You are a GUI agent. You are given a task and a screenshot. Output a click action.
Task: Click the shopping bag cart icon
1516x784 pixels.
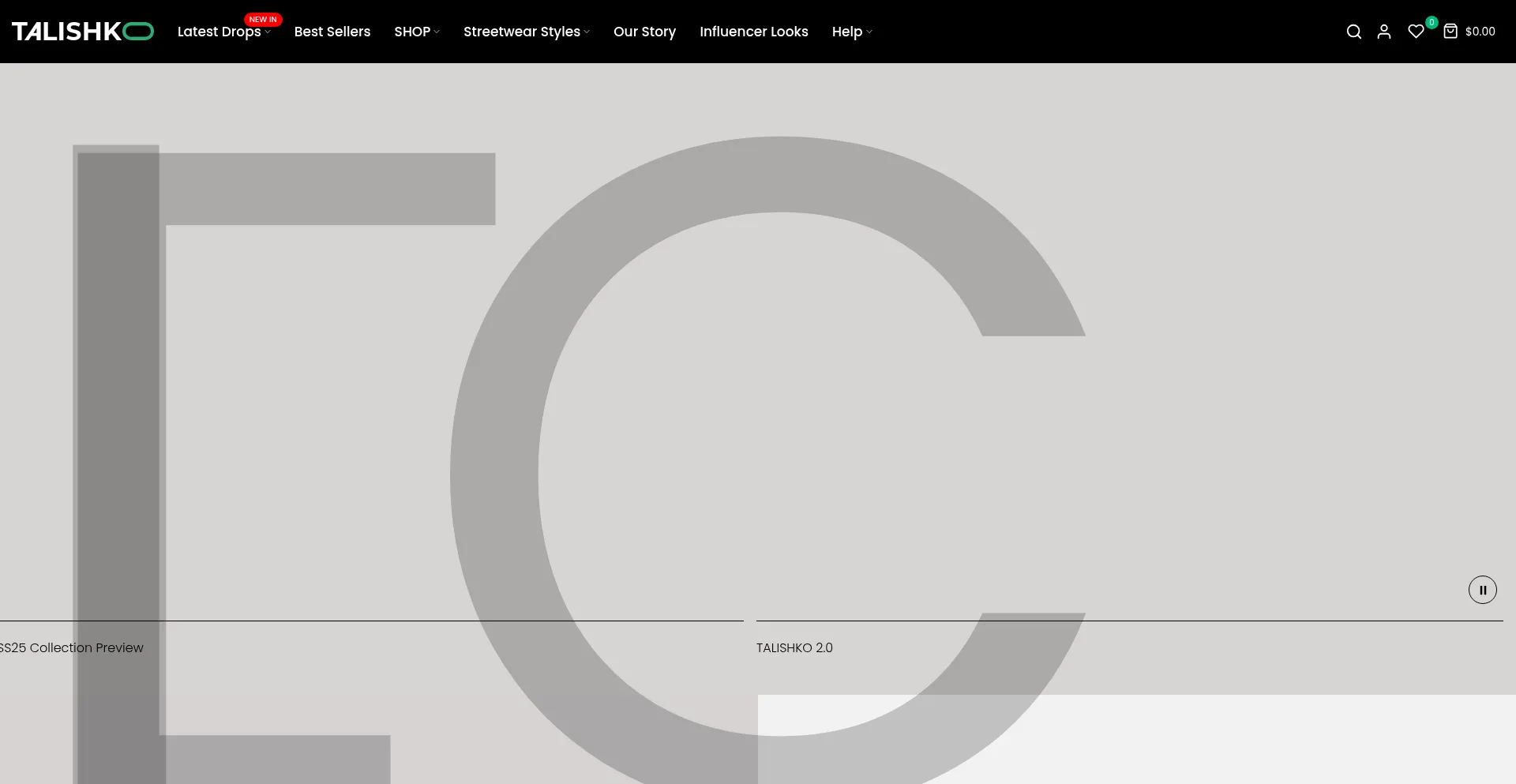click(1450, 32)
